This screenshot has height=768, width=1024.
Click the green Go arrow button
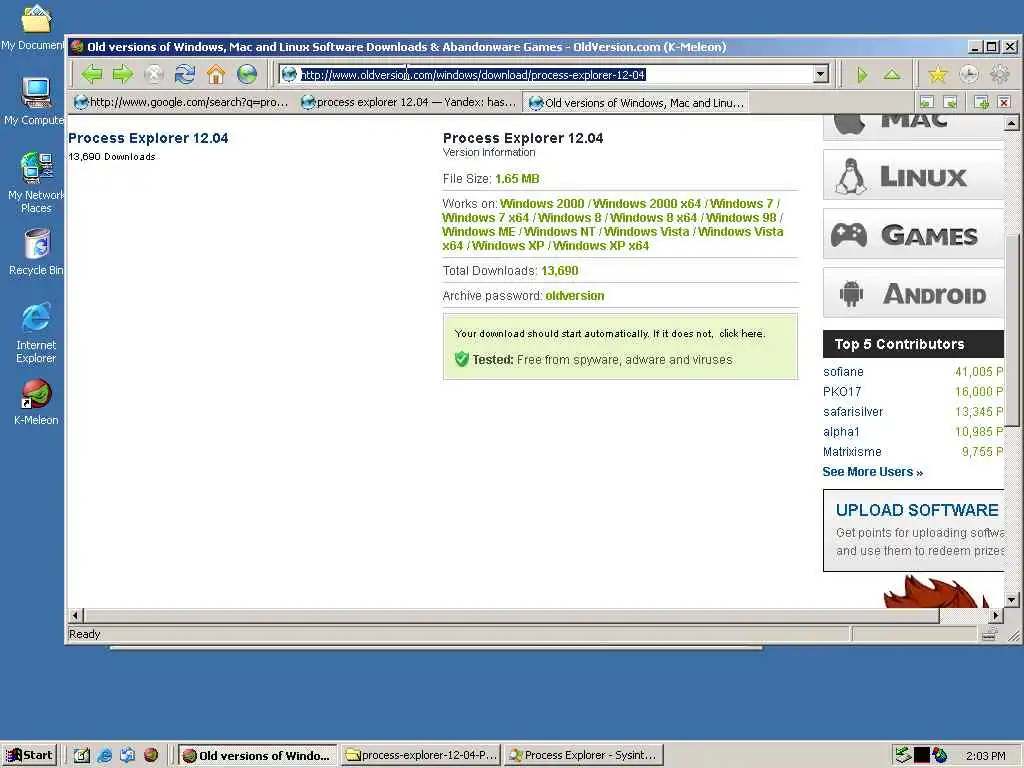pyautogui.click(x=862, y=75)
